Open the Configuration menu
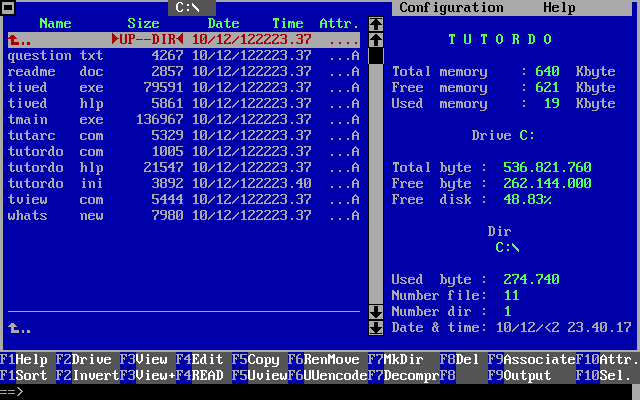Viewport: 640px width, 400px height. [451, 7]
